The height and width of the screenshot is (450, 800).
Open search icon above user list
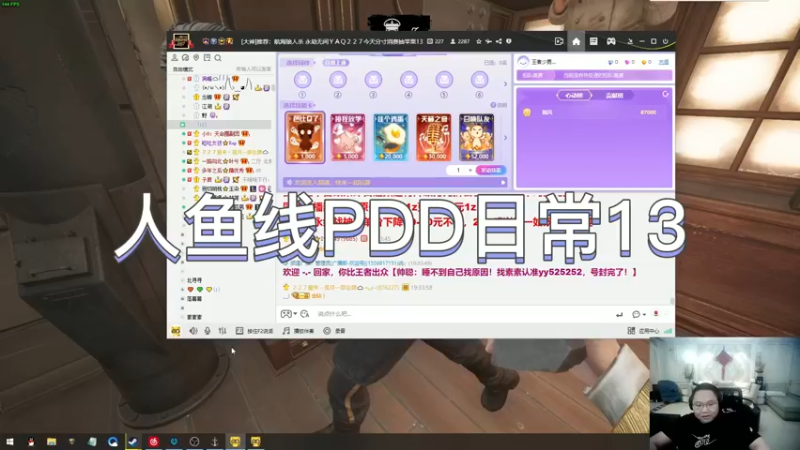[x=218, y=58]
